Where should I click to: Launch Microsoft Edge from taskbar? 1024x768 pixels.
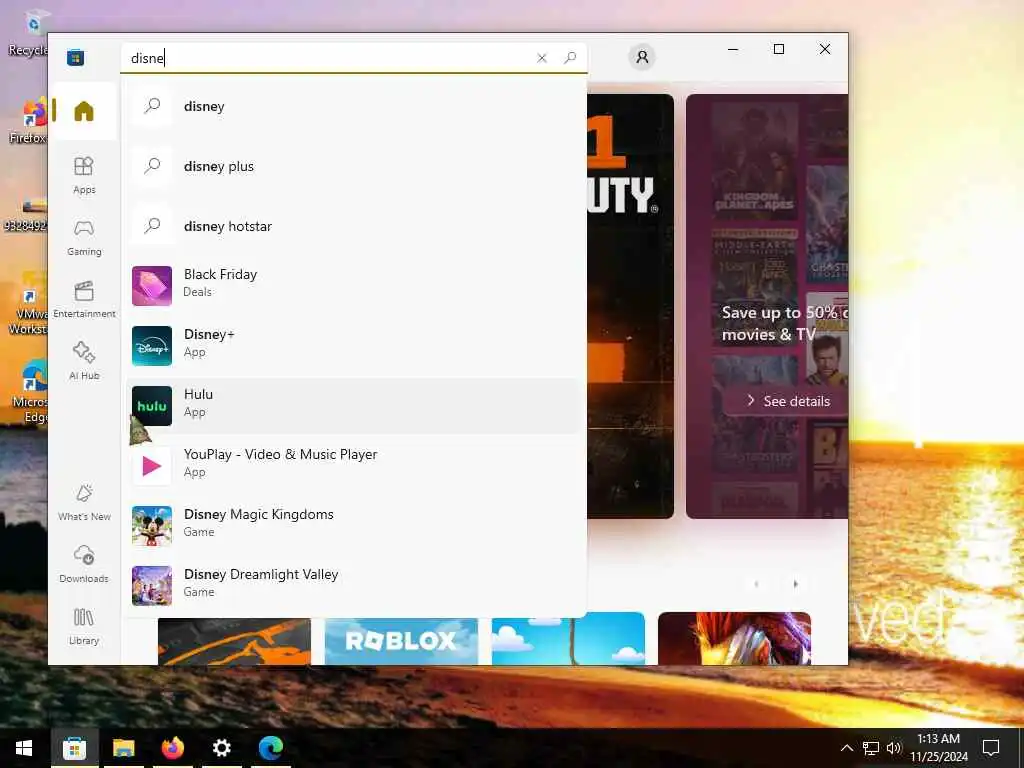pos(270,748)
